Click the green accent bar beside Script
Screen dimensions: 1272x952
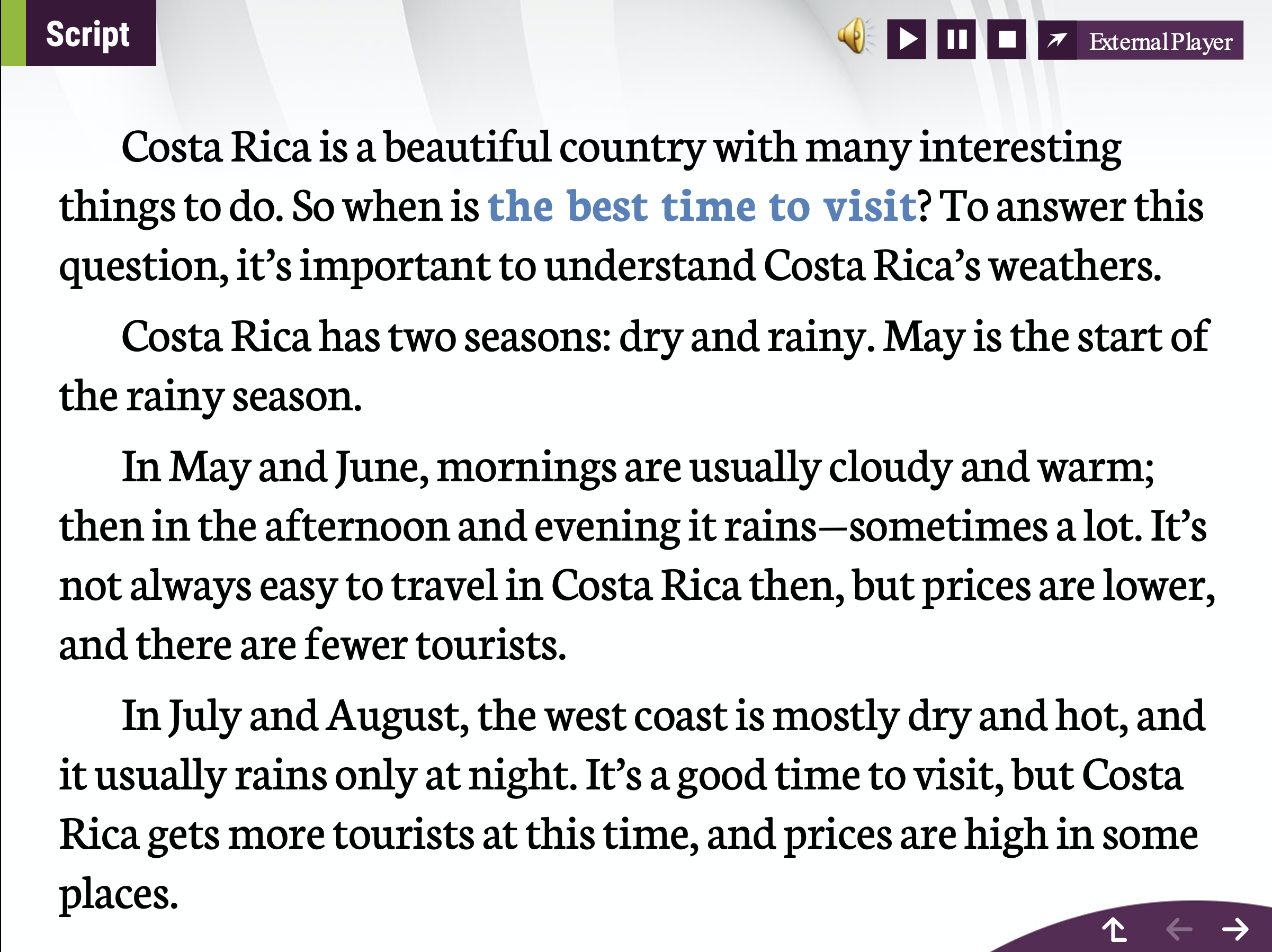point(13,33)
